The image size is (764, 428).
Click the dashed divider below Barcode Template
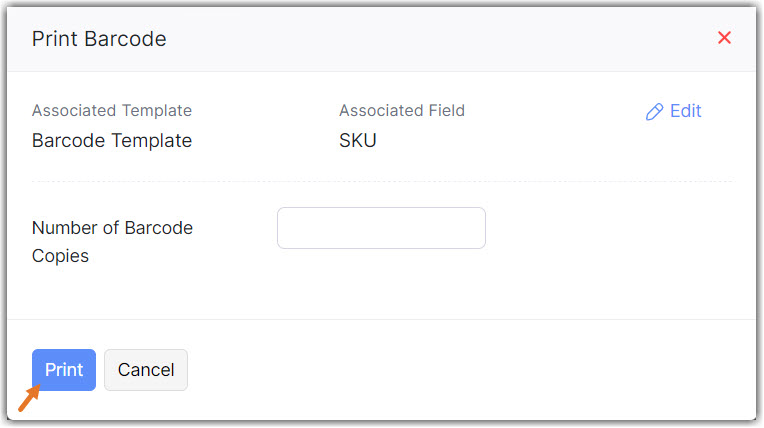(x=381, y=182)
